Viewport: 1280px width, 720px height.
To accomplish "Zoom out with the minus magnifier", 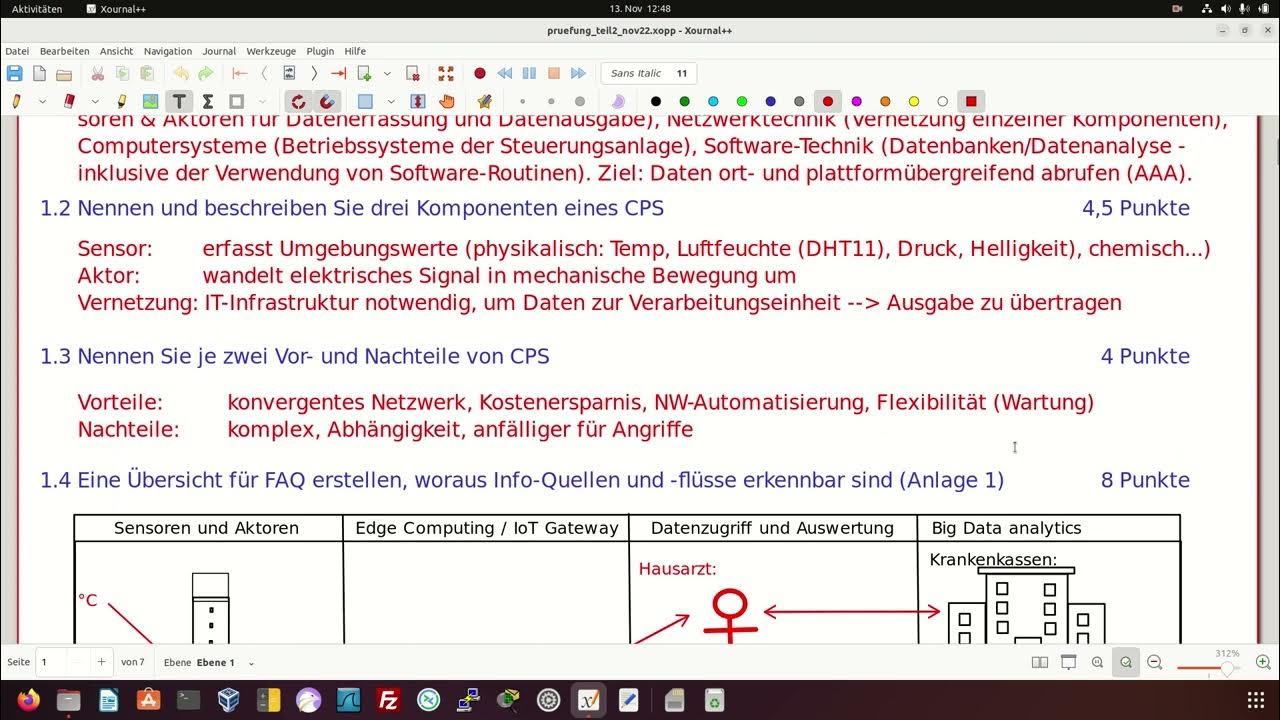I will (x=1155, y=662).
